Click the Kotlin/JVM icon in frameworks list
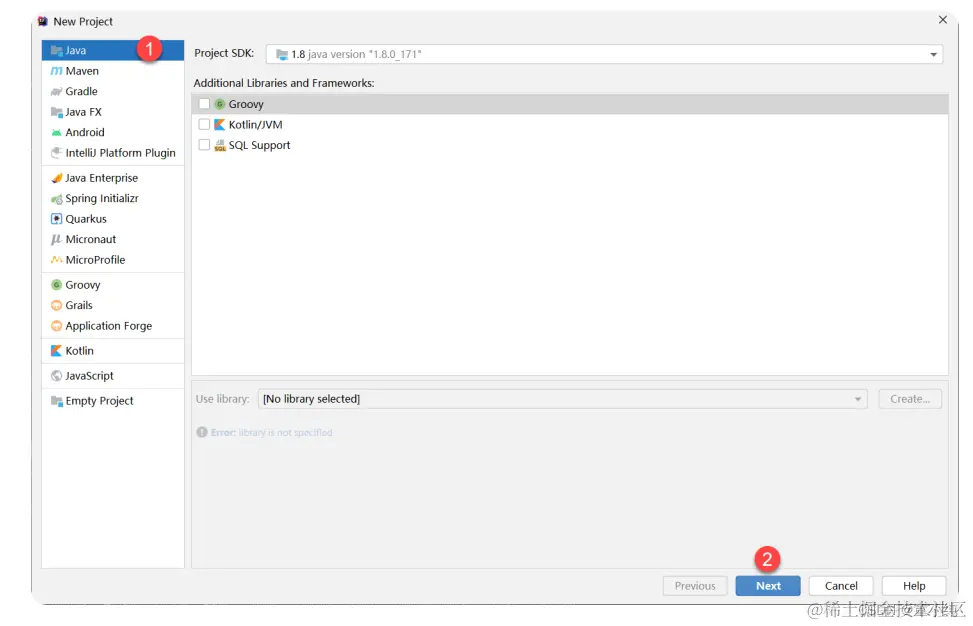 [x=220, y=125]
